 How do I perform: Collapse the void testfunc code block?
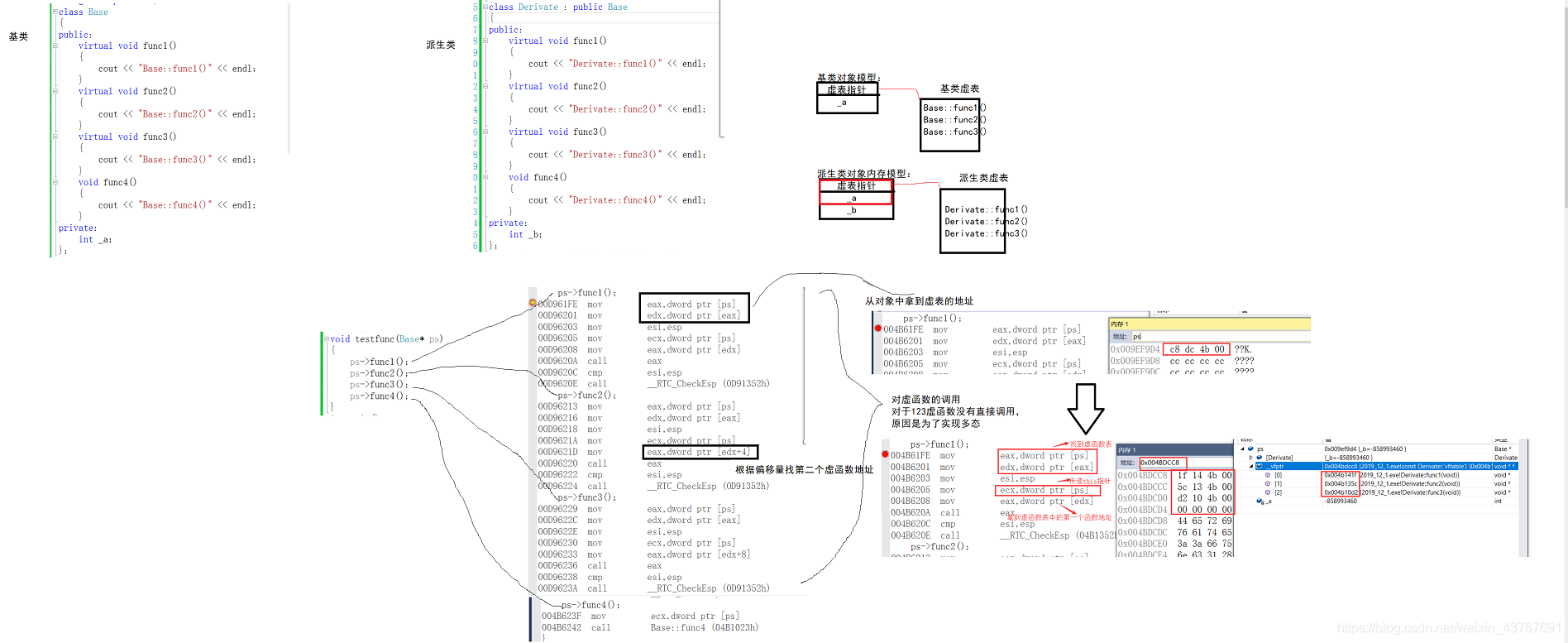[327, 338]
